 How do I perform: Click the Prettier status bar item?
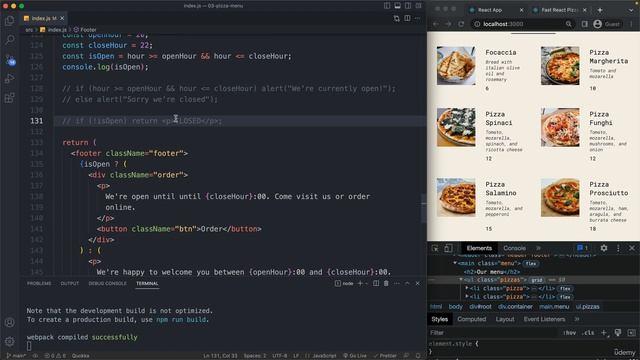(x=385, y=356)
